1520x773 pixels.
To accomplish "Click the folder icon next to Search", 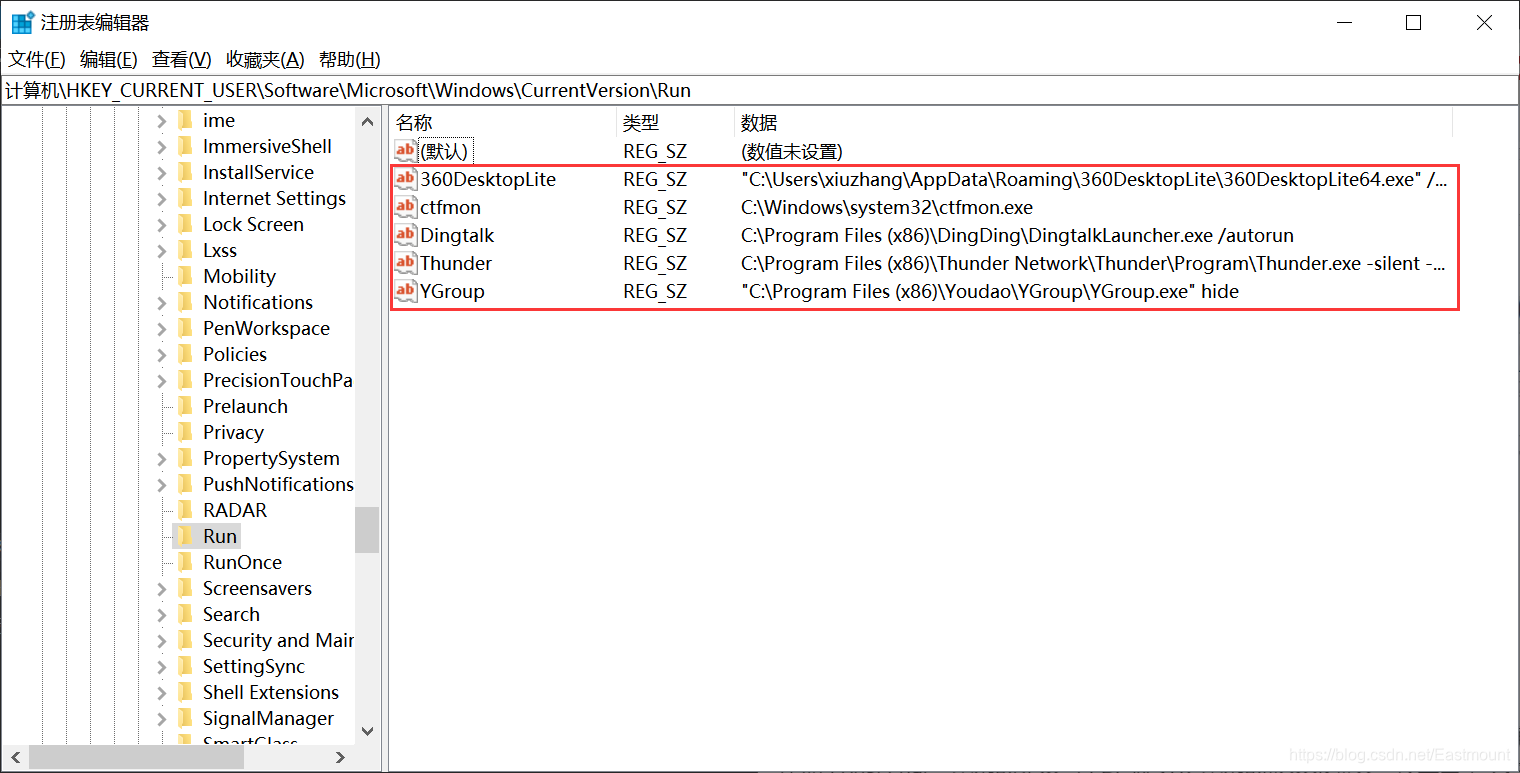I will 185,615.
